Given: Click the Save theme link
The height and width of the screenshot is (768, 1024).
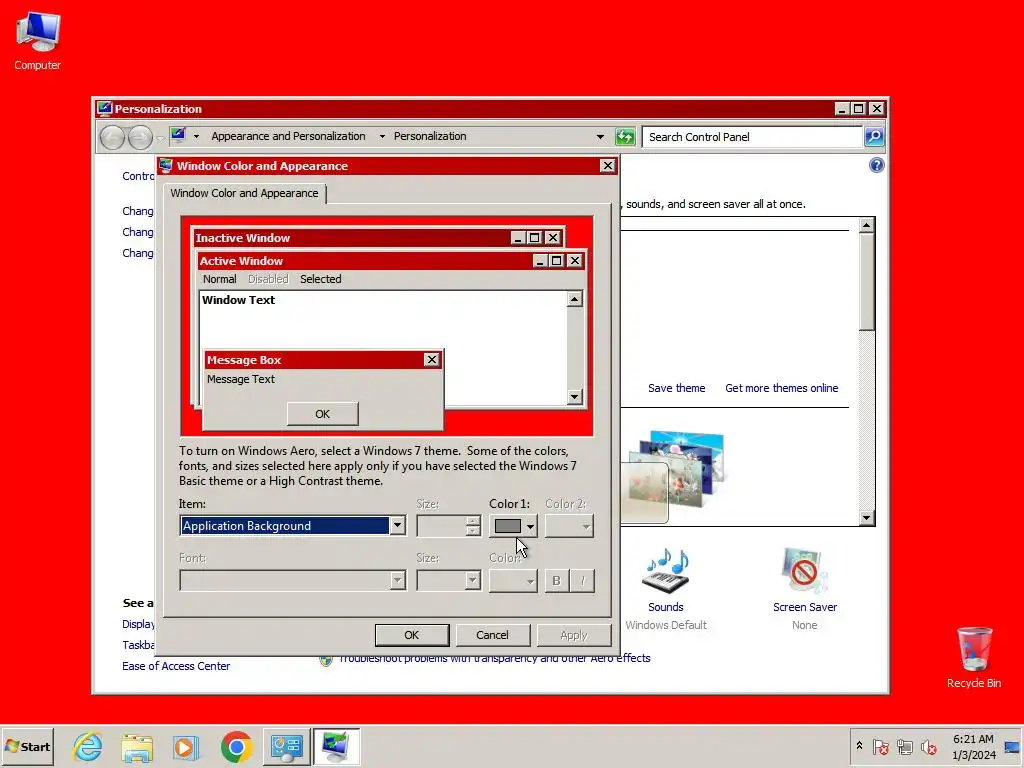Looking at the screenshot, I should 677,388.
